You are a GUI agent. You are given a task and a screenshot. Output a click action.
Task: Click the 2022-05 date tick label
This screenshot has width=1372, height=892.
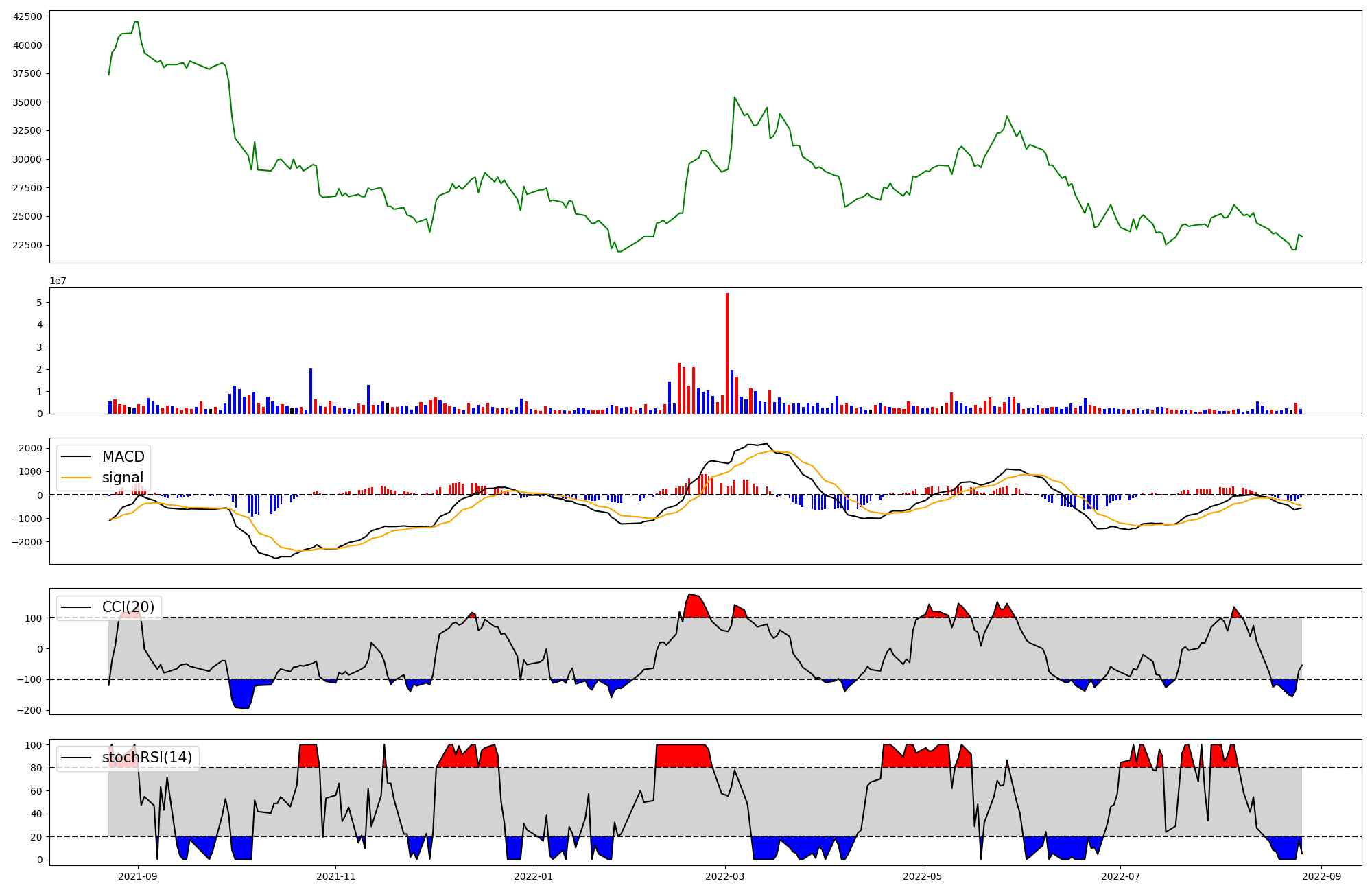pos(922,876)
